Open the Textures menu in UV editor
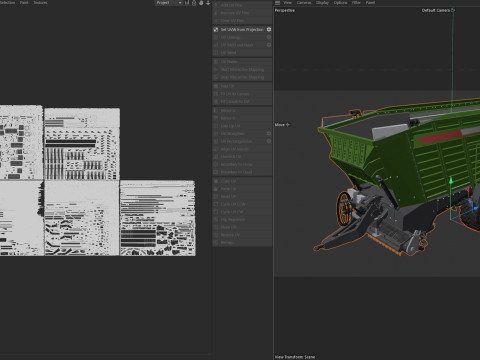 40,3
